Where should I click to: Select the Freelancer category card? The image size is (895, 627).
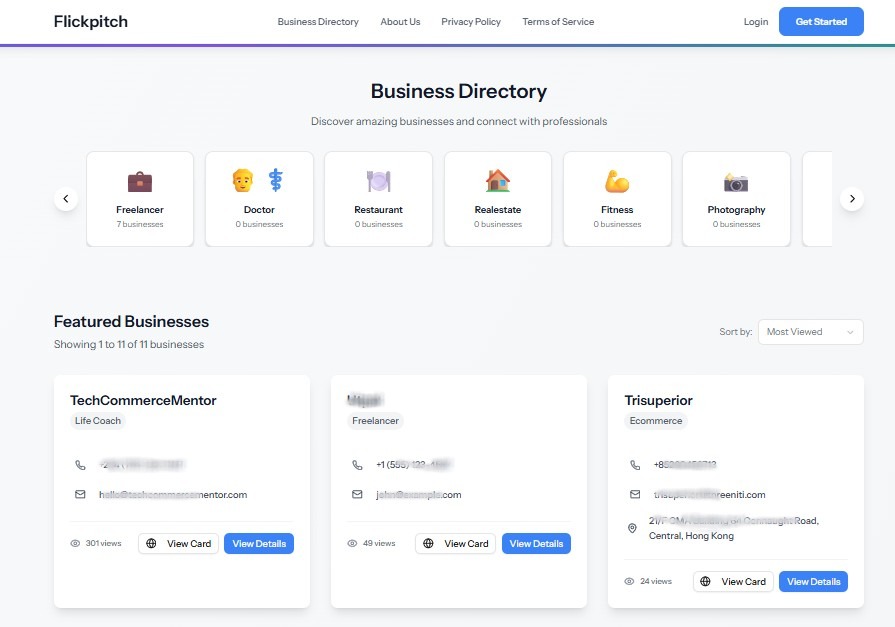(140, 199)
